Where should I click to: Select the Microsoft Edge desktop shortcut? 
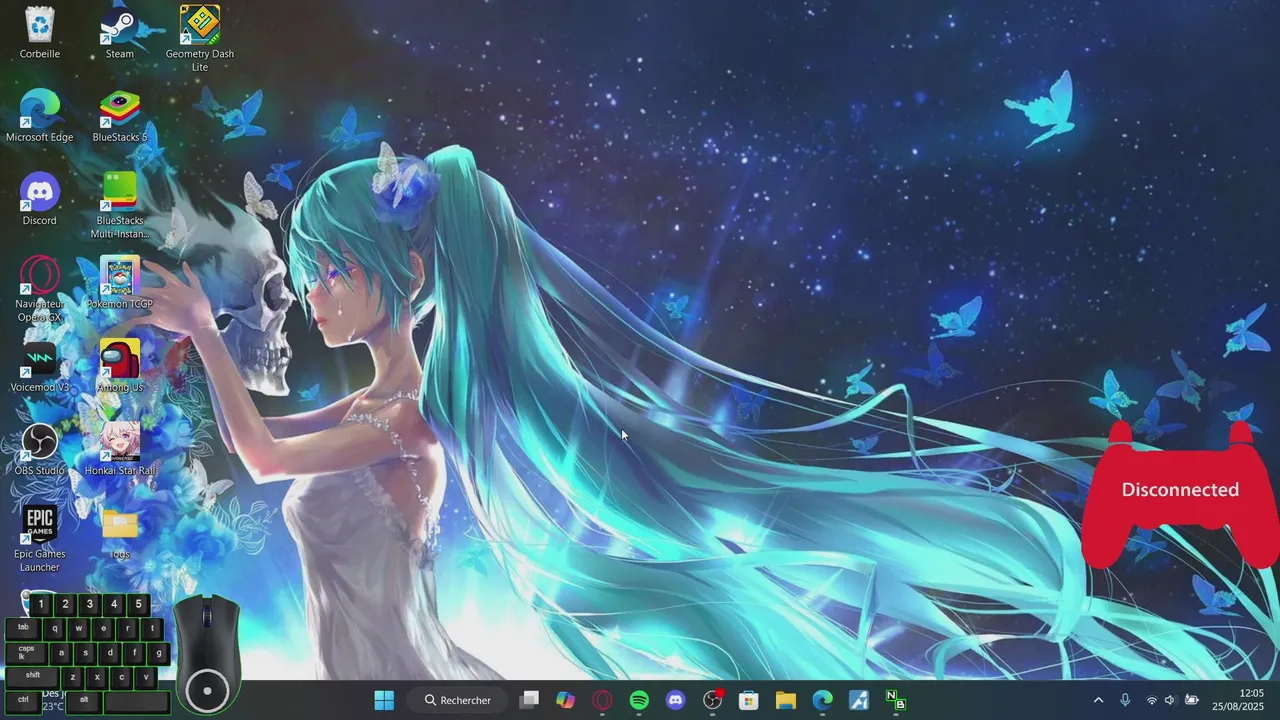[40, 116]
